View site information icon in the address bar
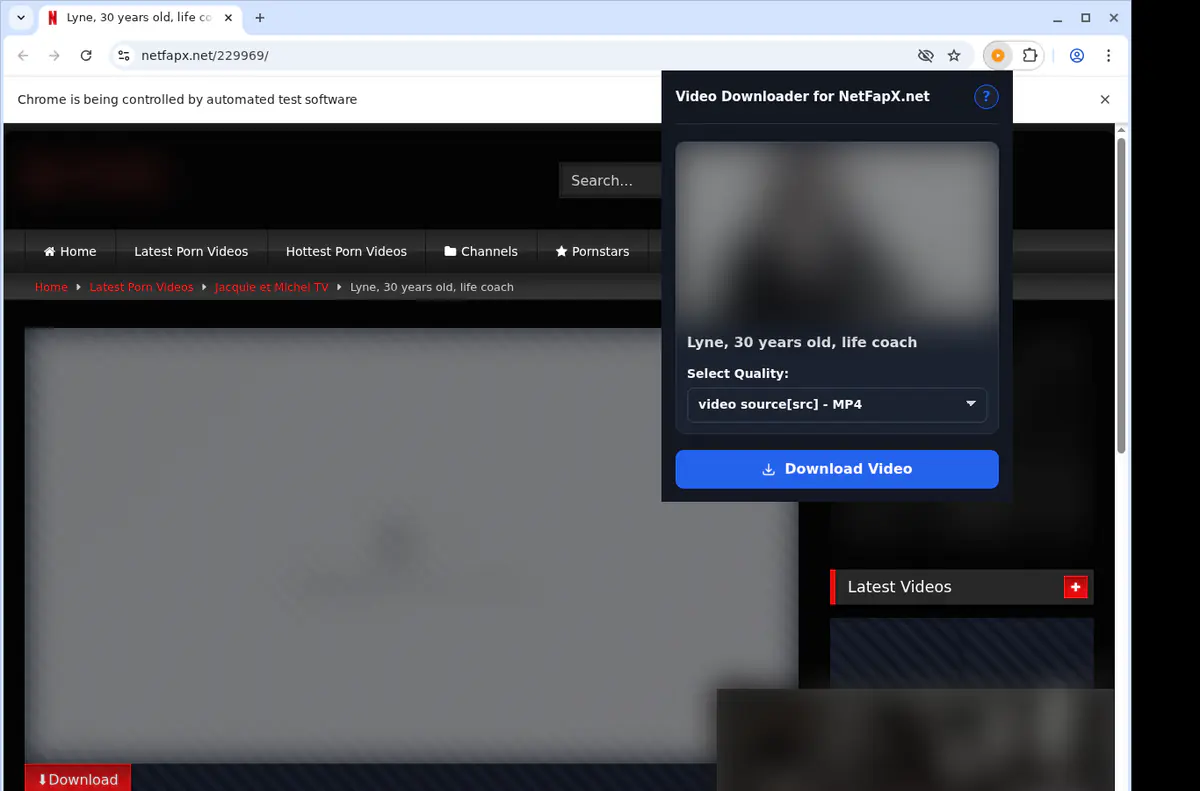Screen dimensions: 1200x791 123,56
